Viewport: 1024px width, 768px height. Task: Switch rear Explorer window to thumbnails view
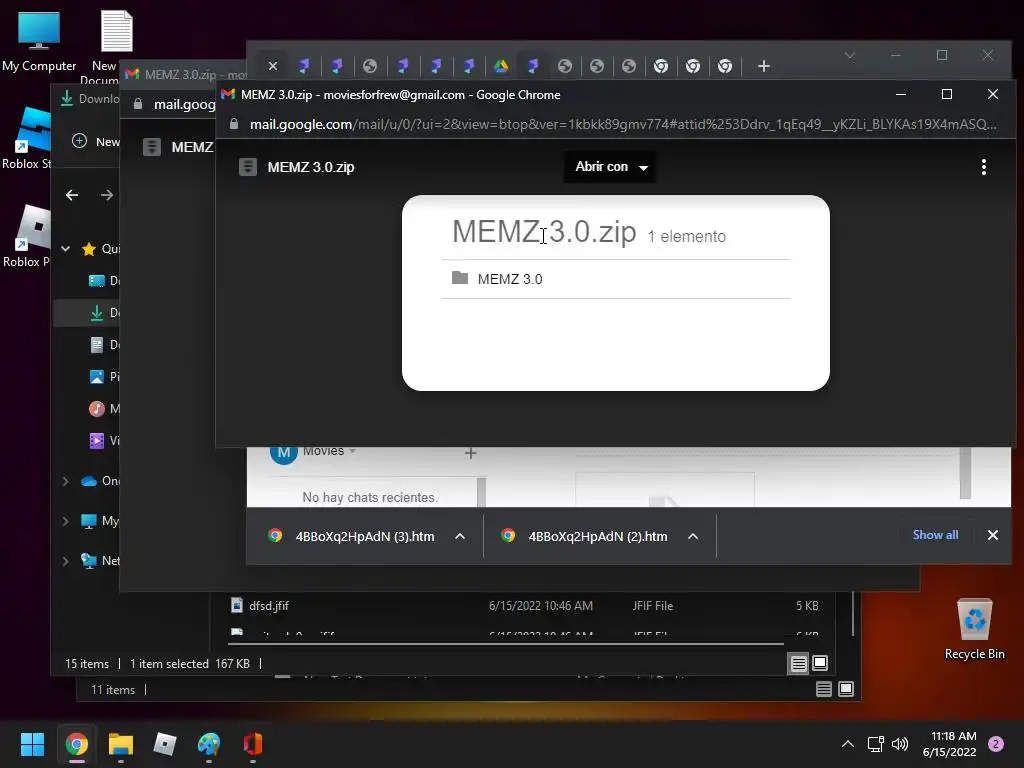846,689
